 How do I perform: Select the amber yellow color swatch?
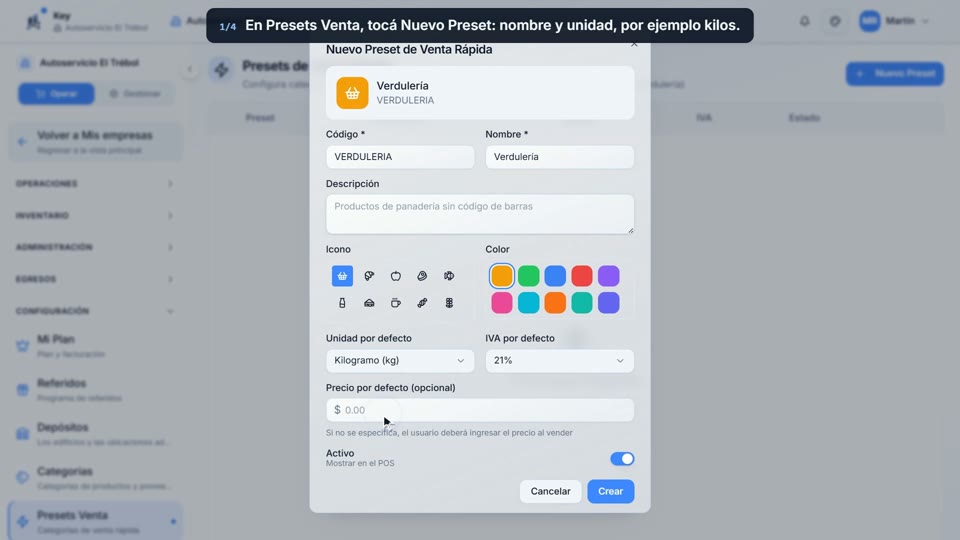coord(501,276)
